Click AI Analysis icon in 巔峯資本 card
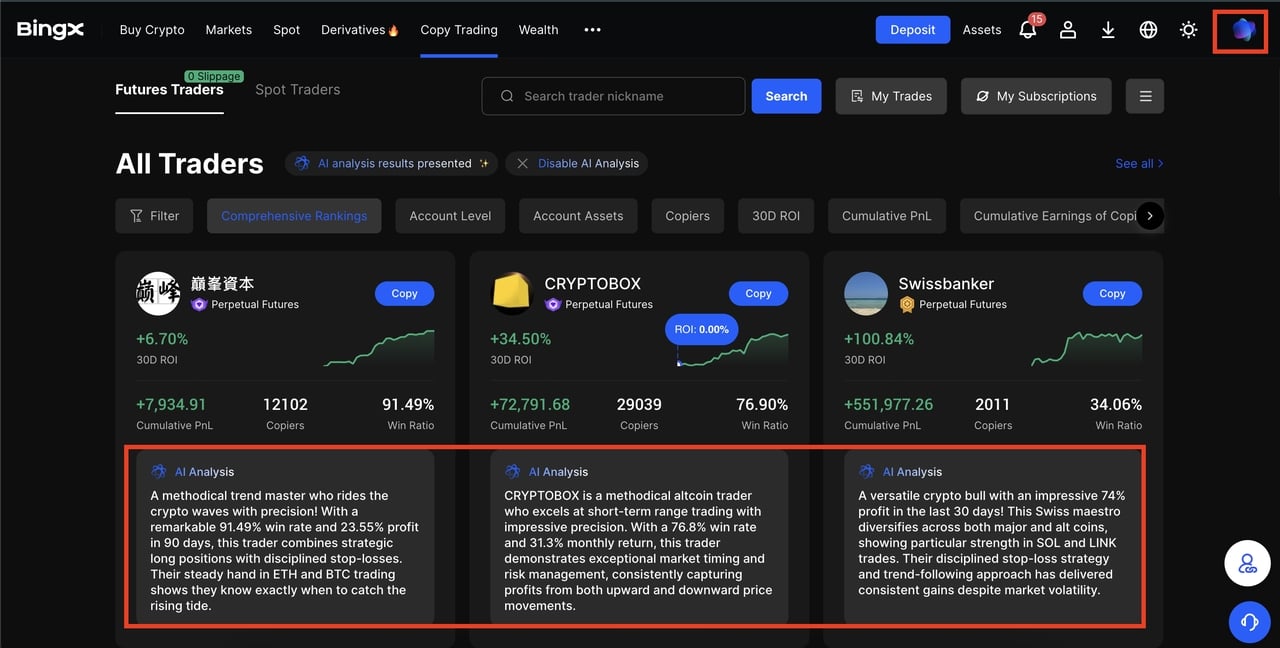 click(x=159, y=471)
